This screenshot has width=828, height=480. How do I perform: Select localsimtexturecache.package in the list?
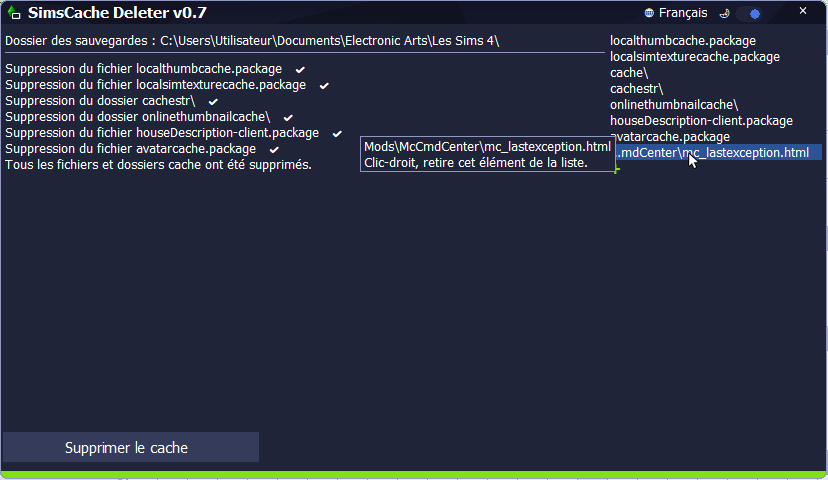tap(695, 57)
